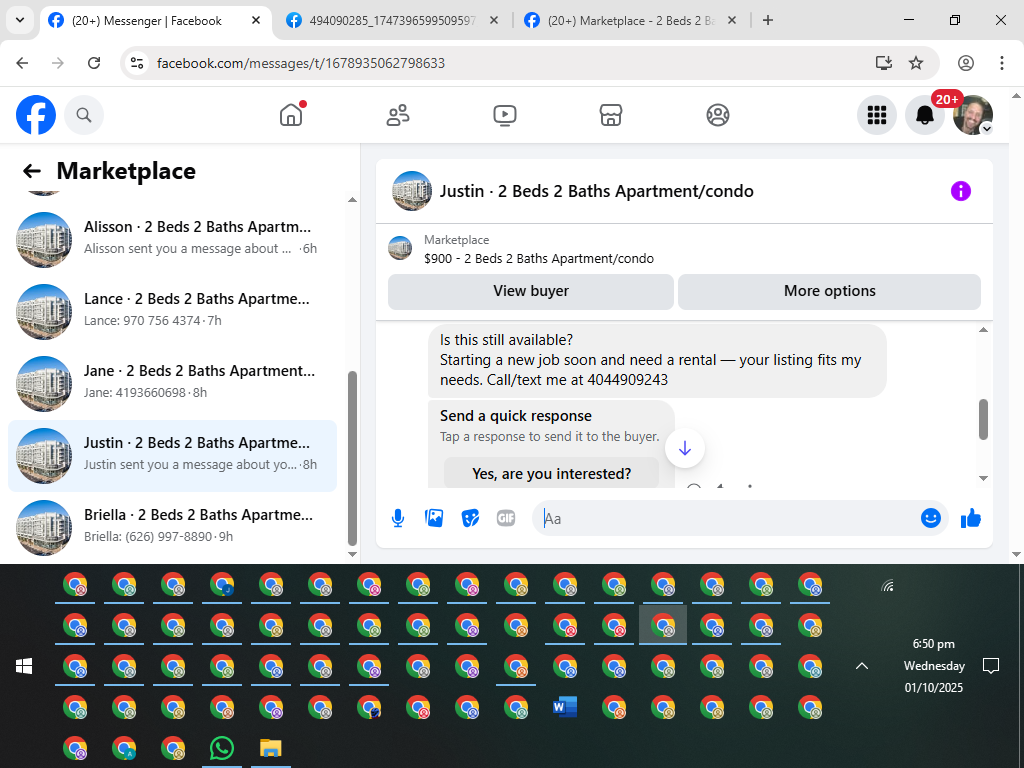Open the account profile picture menu

(x=973, y=115)
